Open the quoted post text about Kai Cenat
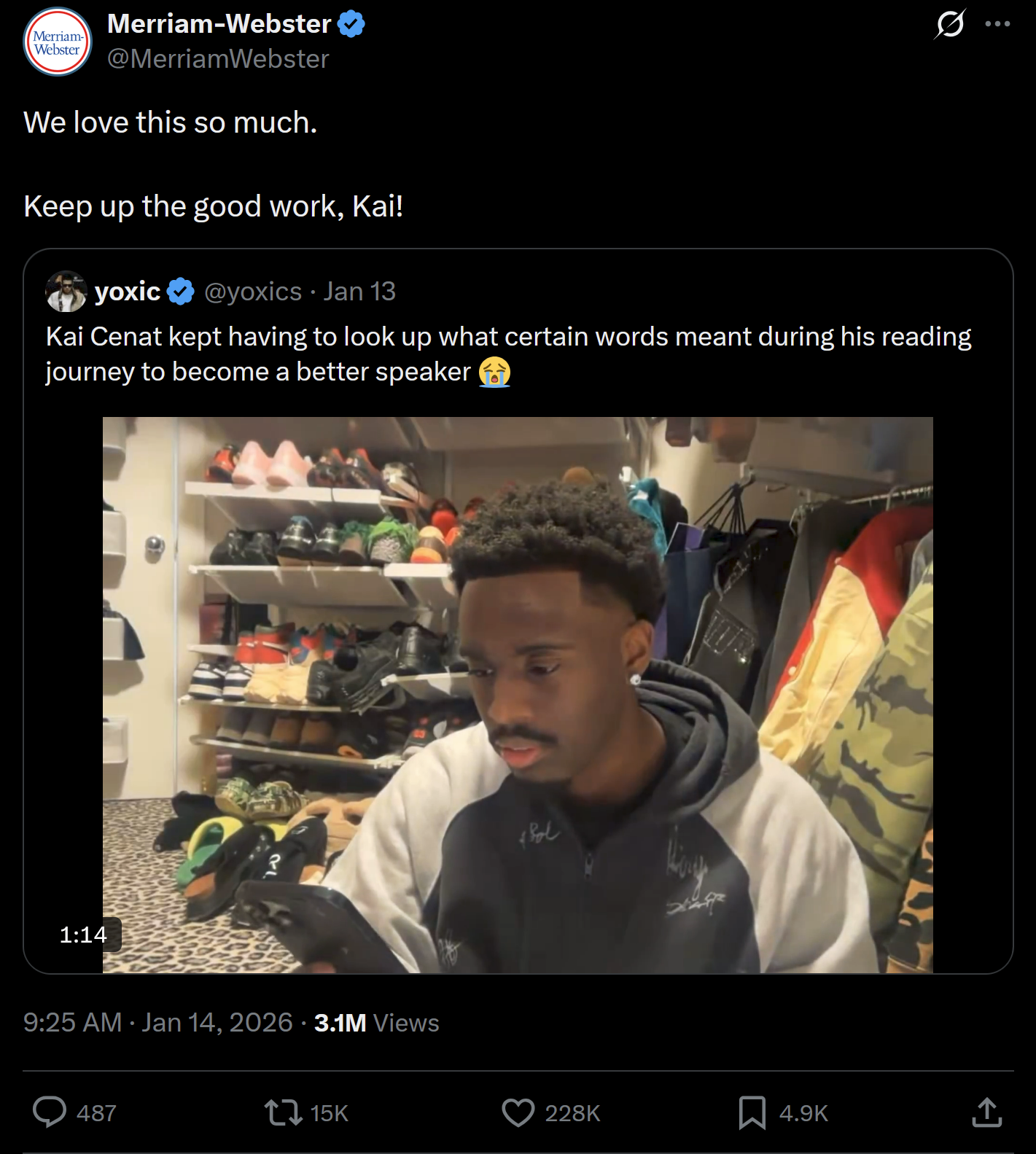Screen dimensions: 1036x1154 pyautogui.click(x=508, y=354)
